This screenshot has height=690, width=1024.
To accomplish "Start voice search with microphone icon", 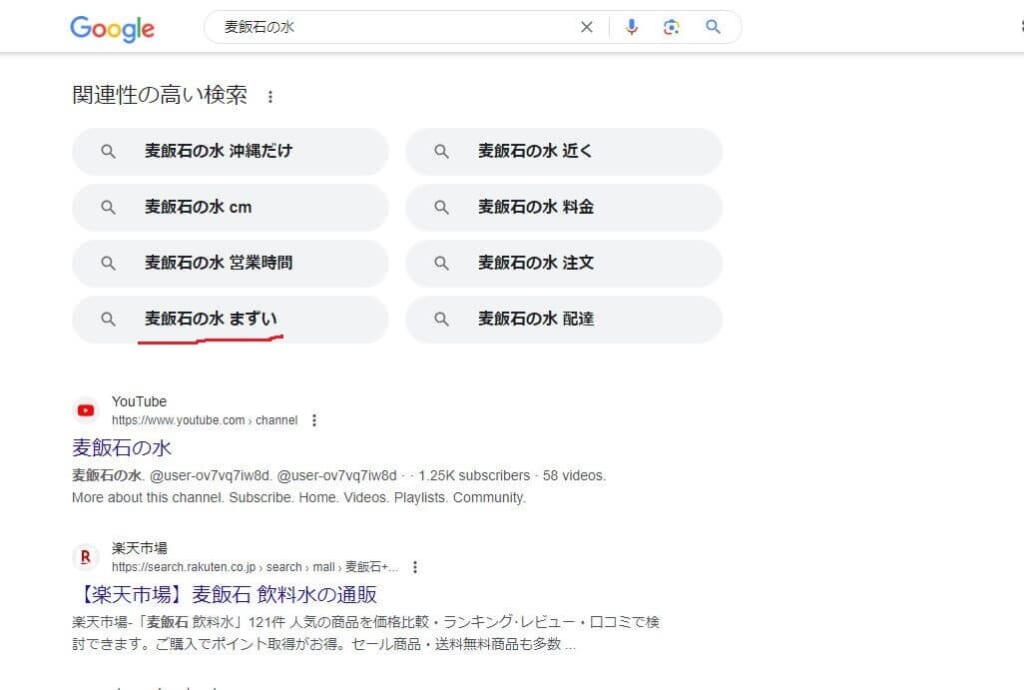I will pyautogui.click(x=631, y=28).
